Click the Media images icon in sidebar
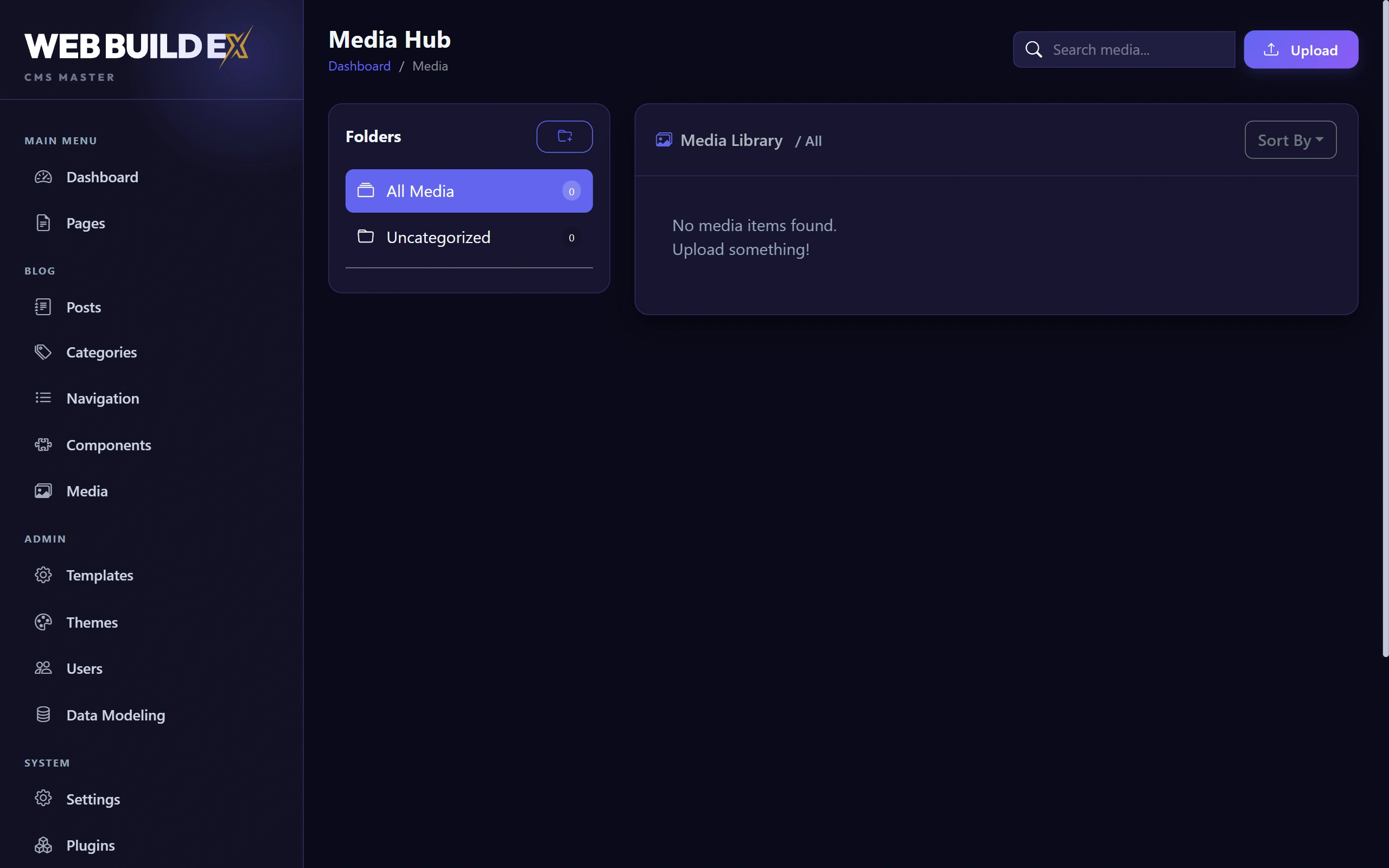 click(43, 491)
